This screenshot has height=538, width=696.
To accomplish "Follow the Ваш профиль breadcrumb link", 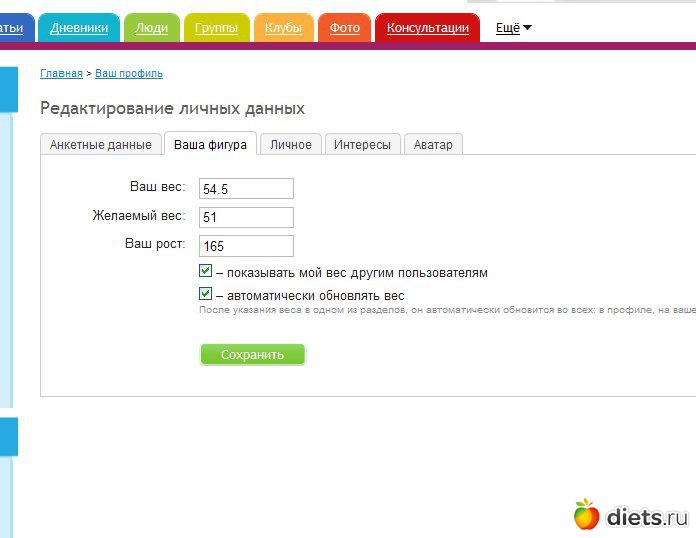I will [129, 73].
